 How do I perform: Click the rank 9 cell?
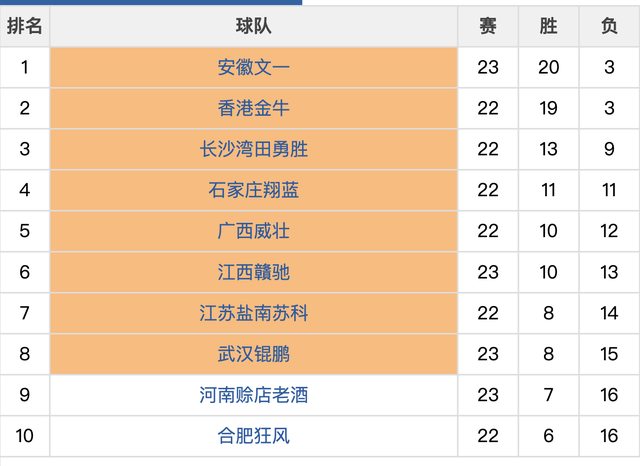pyautogui.click(x=25, y=395)
